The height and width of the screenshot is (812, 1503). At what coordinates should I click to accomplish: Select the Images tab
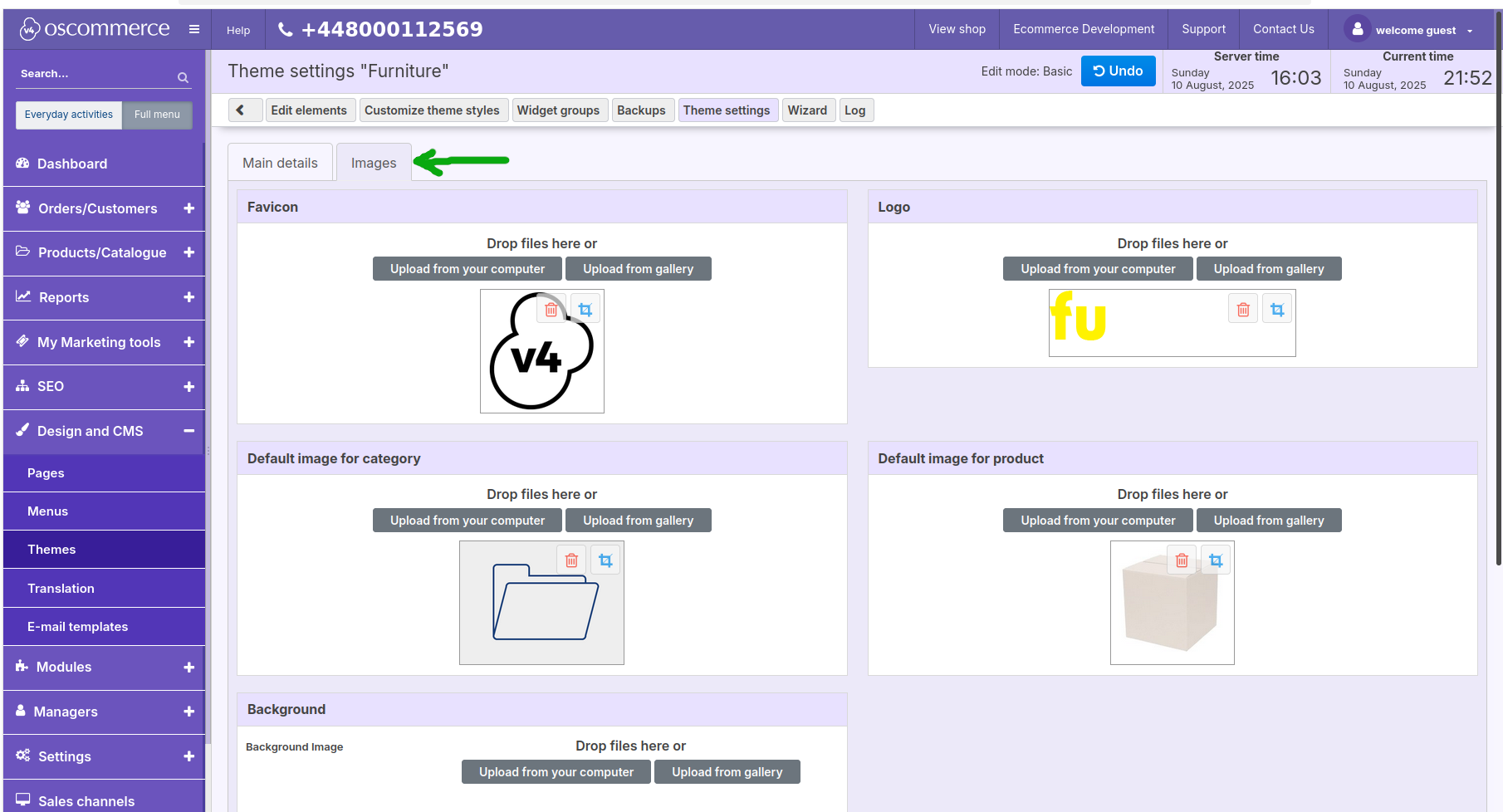click(x=374, y=163)
